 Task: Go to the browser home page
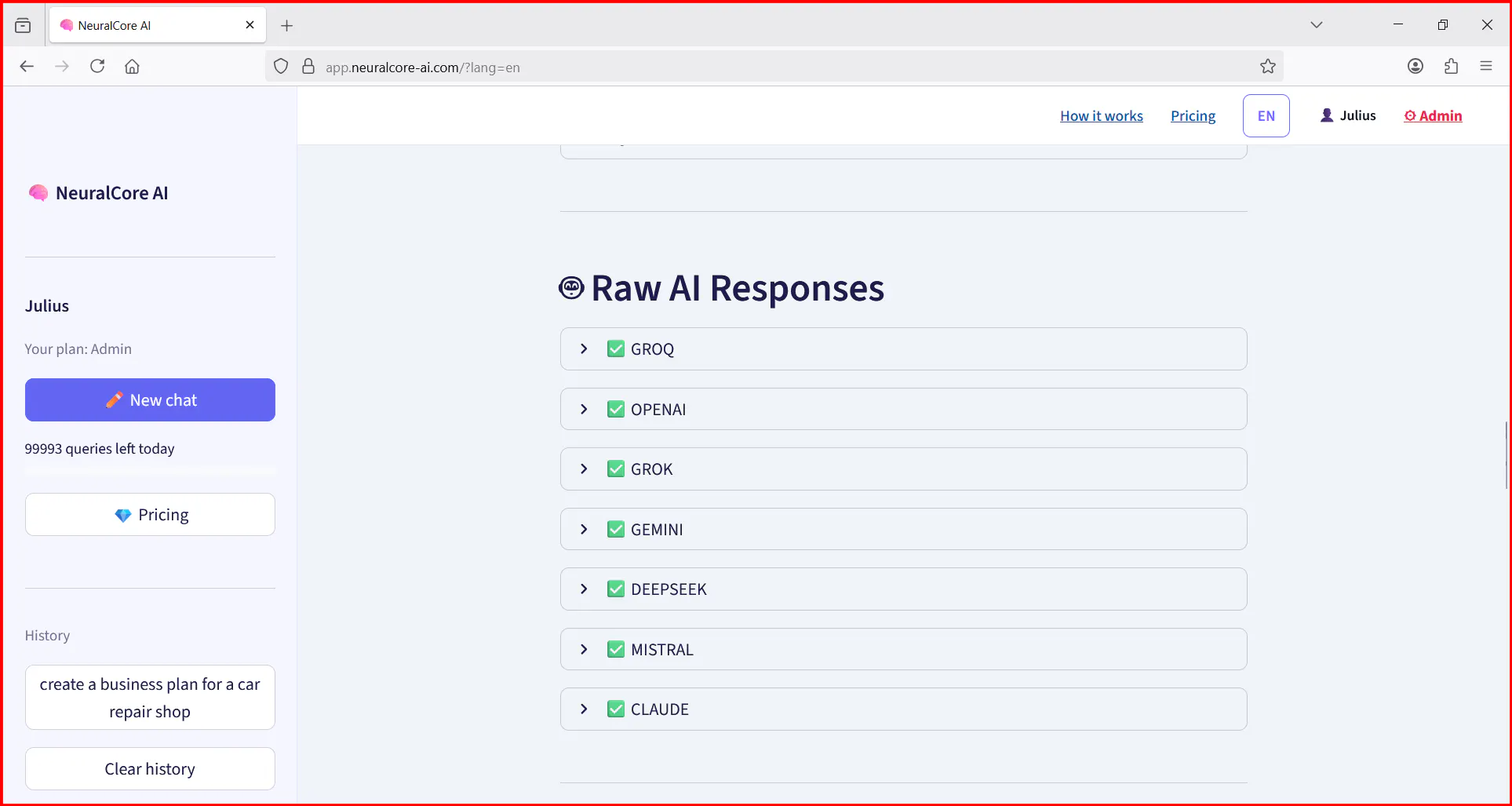tap(133, 67)
